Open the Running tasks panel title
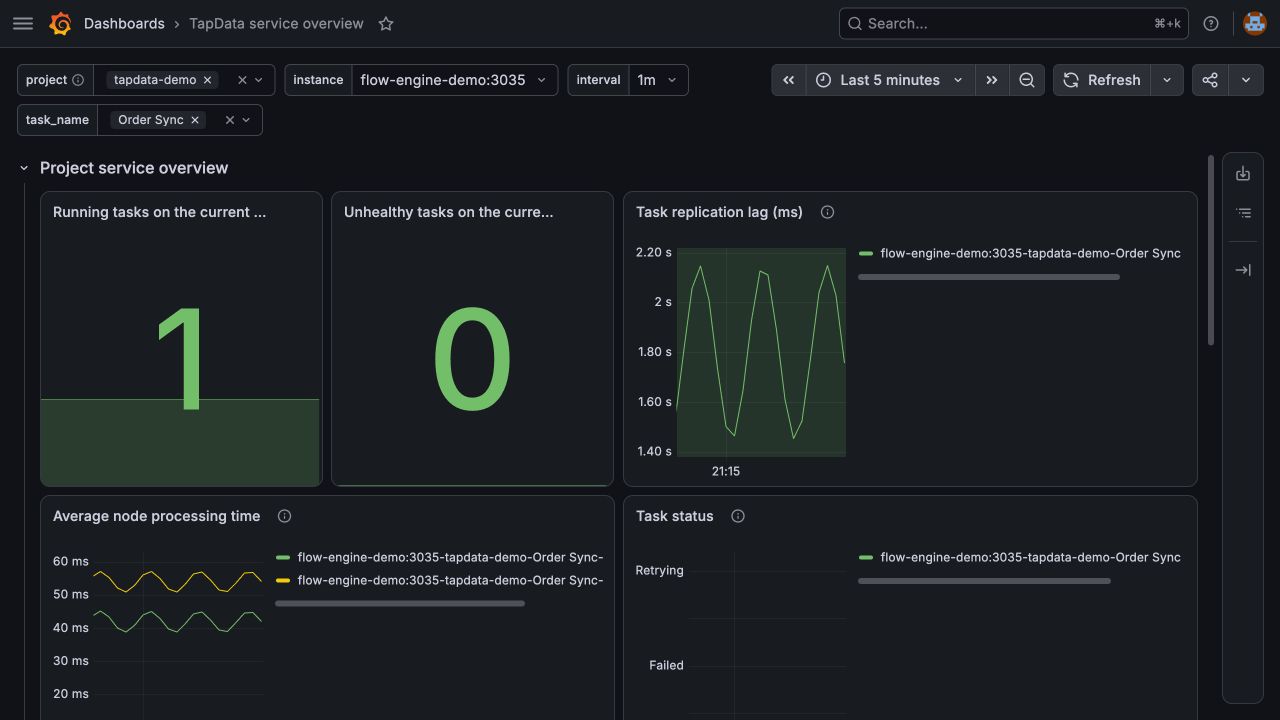This screenshot has height=720, width=1280. coord(160,212)
